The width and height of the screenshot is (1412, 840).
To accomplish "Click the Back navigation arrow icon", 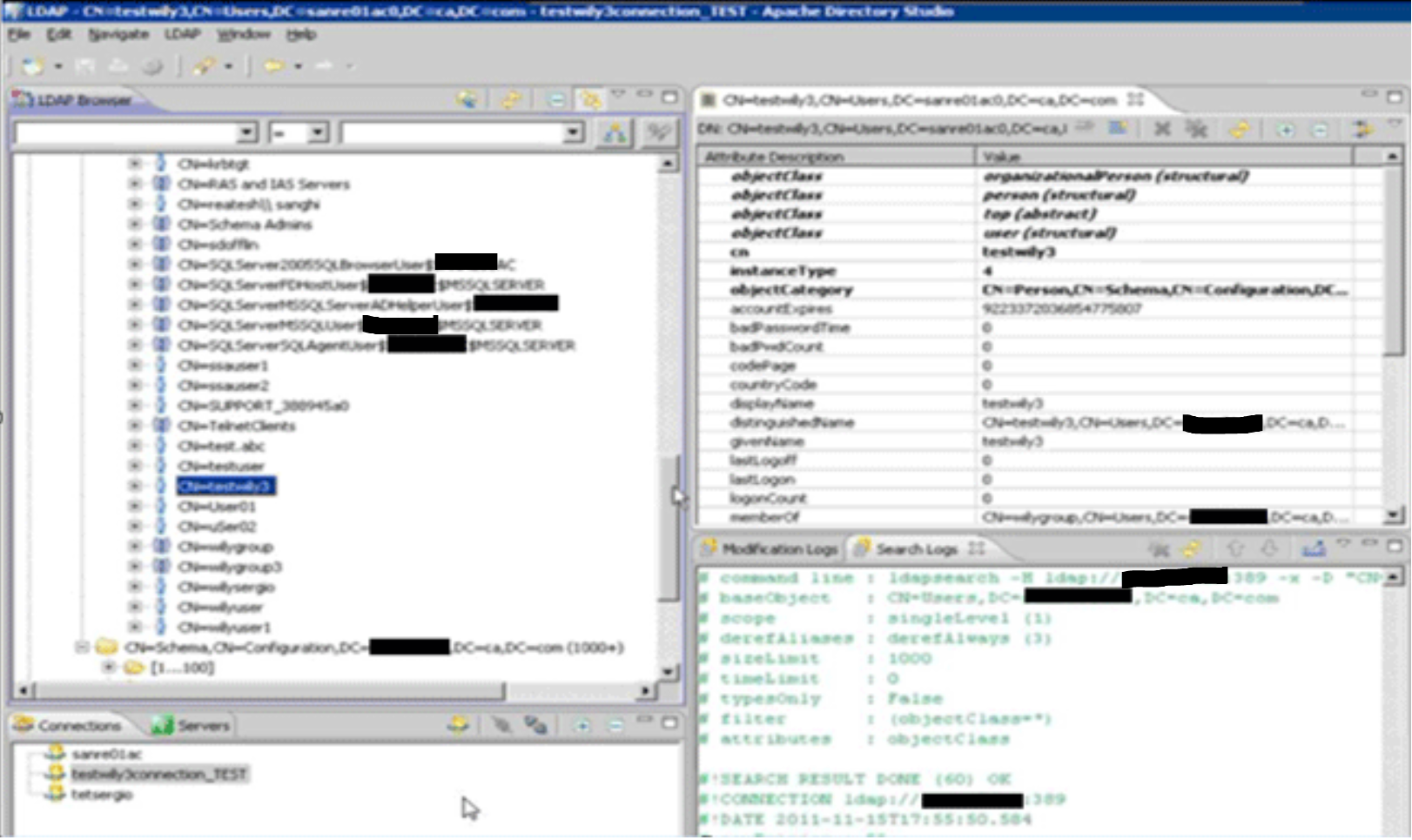I will [x=274, y=66].
